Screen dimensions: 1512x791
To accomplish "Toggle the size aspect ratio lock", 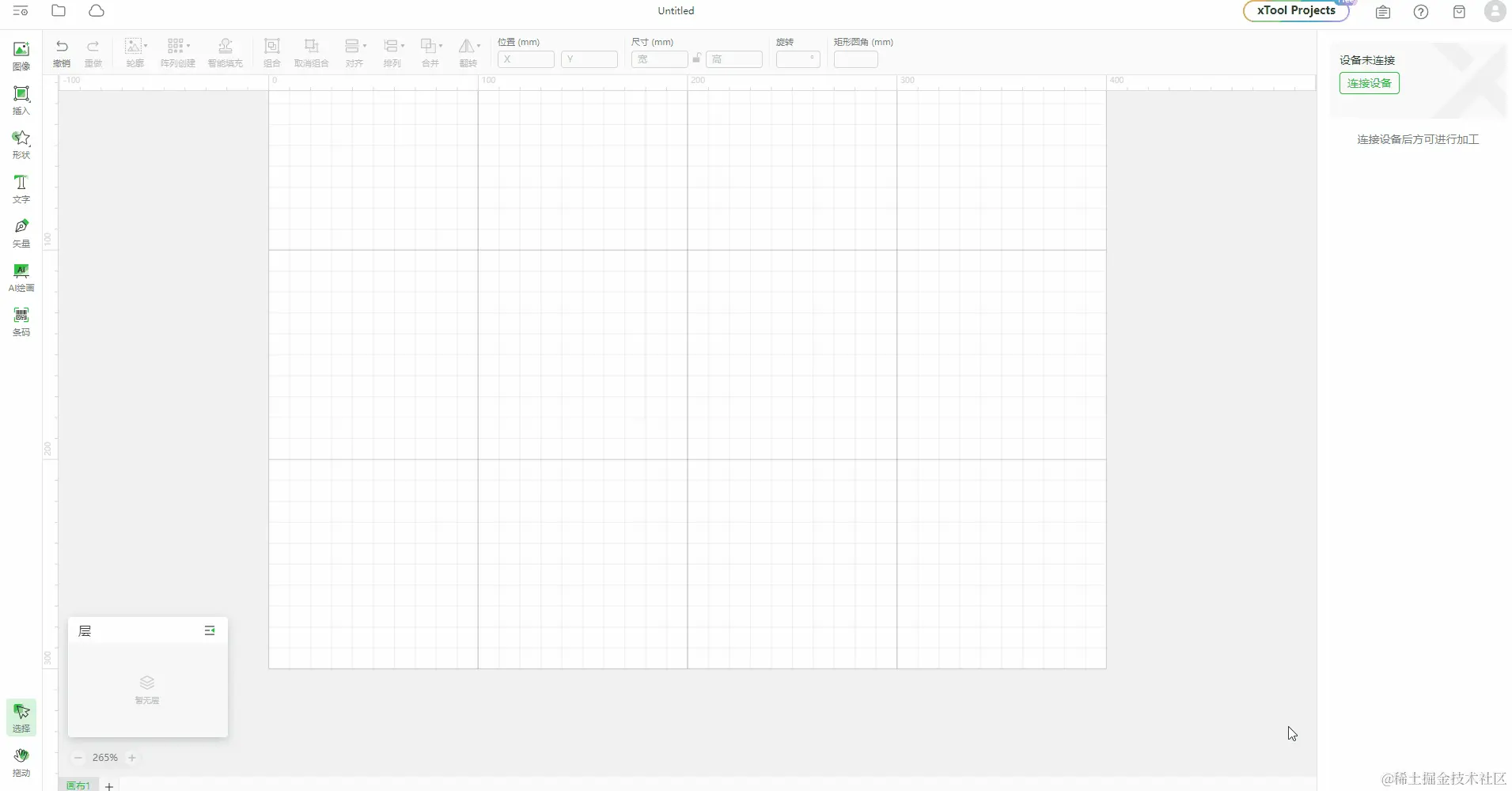I will (x=696, y=58).
